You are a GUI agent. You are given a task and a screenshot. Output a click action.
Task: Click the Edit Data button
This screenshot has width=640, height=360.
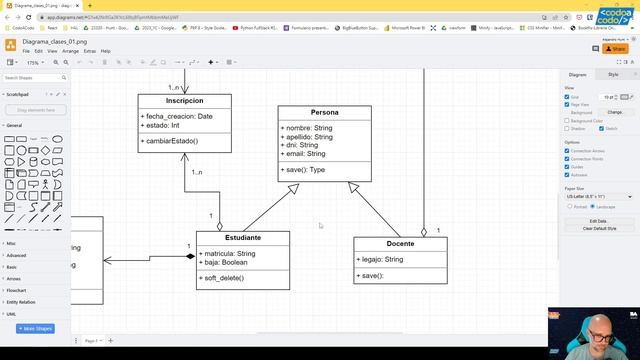tap(598, 221)
